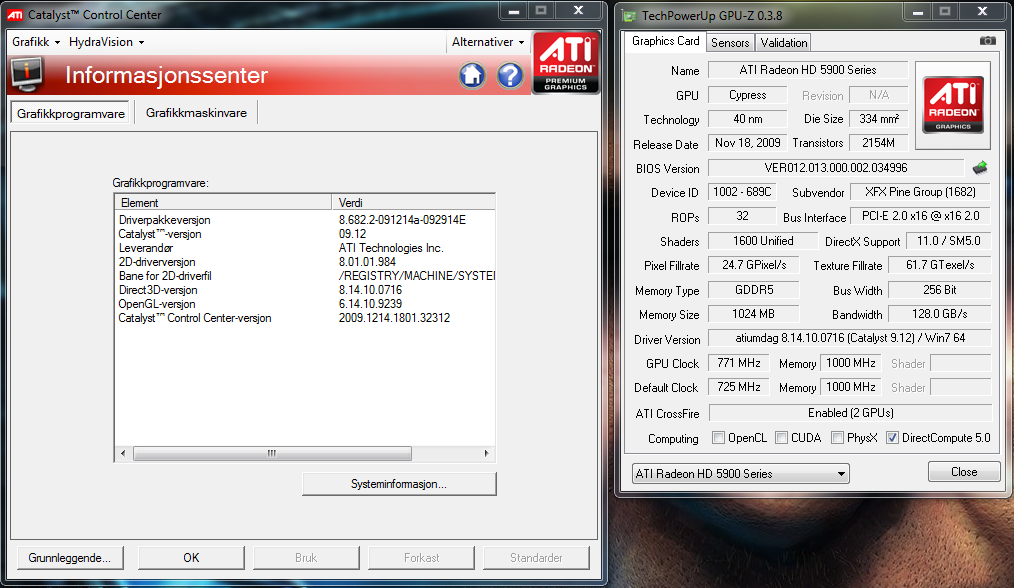Click the ATI Radeon logo in GPU-Z
1014x588 pixels.
click(x=953, y=104)
